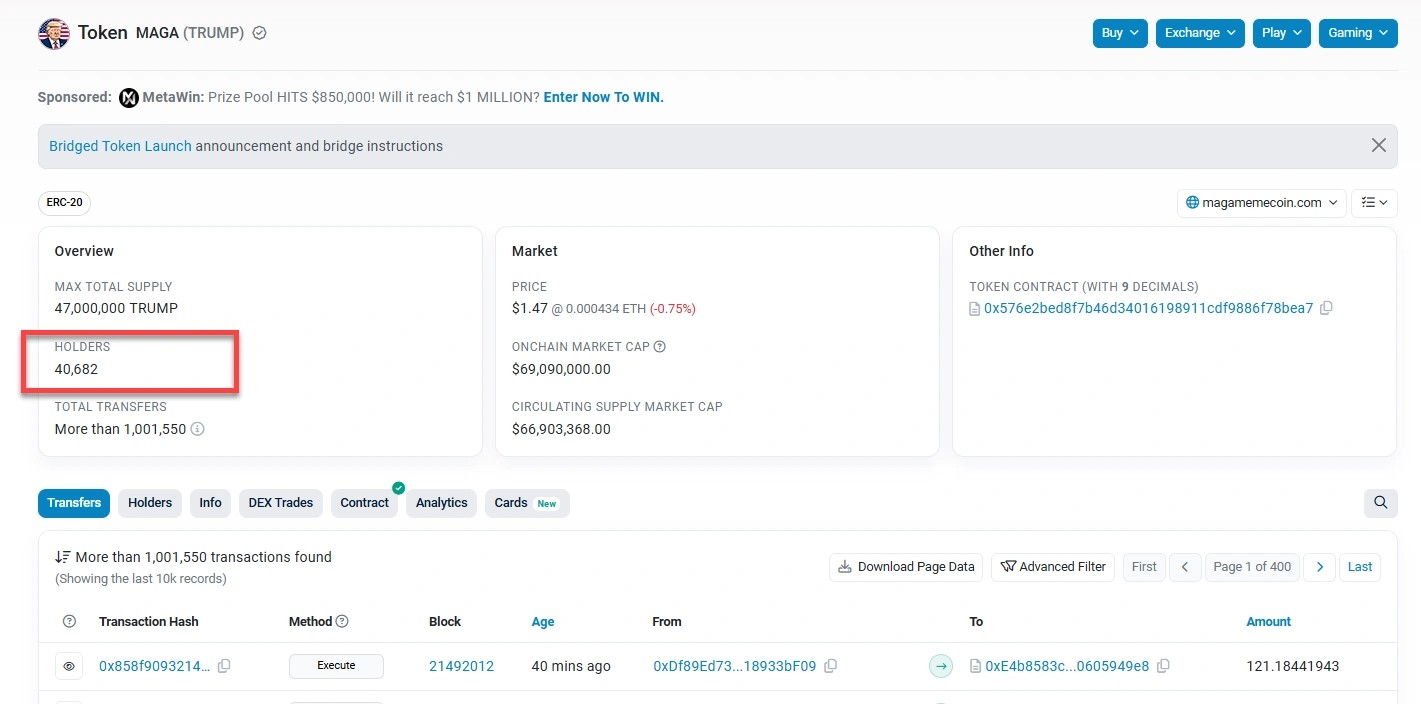Open the Exchange dropdown menu
The width and height of the screenshot is (1421, 704).
point(1199,32)
